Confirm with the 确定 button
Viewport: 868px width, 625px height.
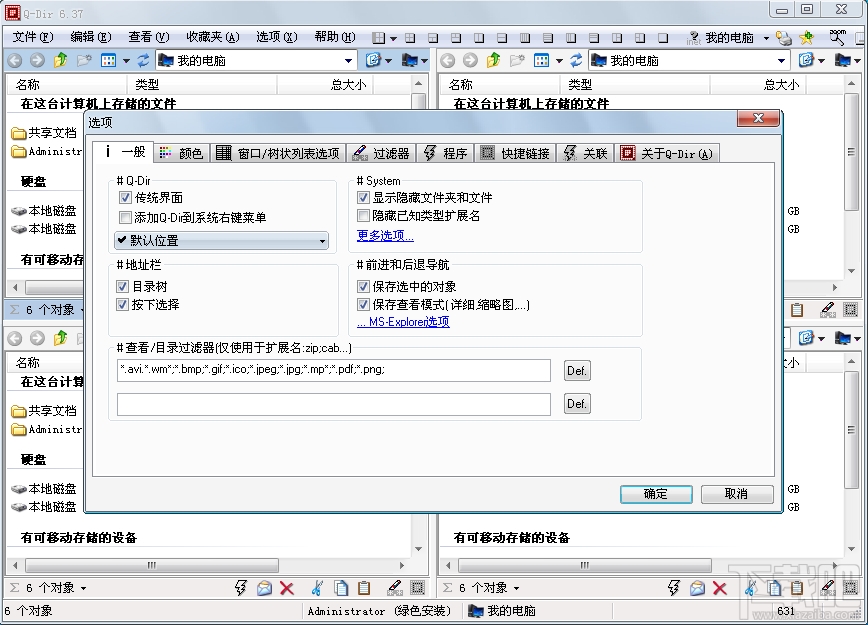pyautogui.click(x=656, y=494)
